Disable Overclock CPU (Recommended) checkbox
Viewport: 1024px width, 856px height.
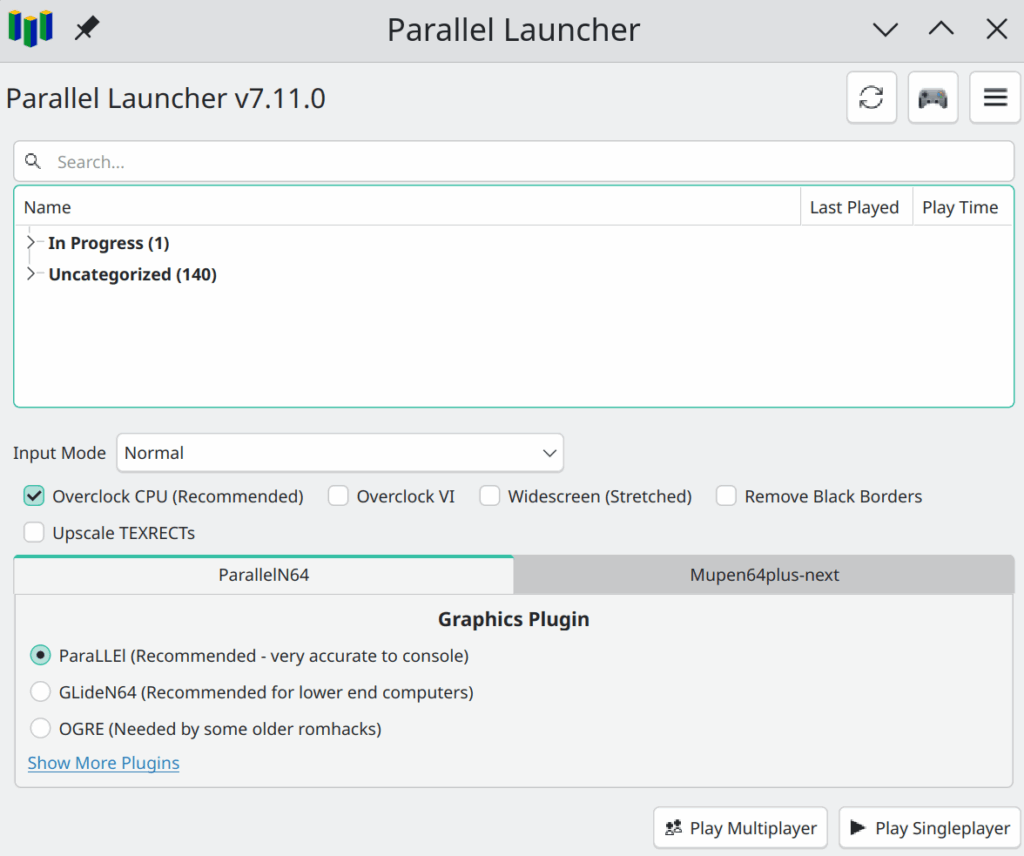point(35,496)
